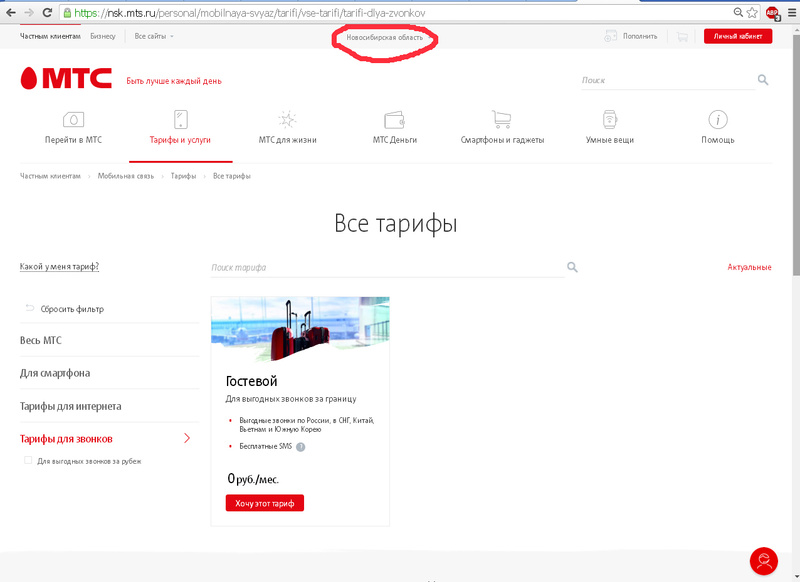Viewport: 800px width, 582px height.
Task: Click the 'Умные вещи' smartwatch icon
Action: coord(609,120)
